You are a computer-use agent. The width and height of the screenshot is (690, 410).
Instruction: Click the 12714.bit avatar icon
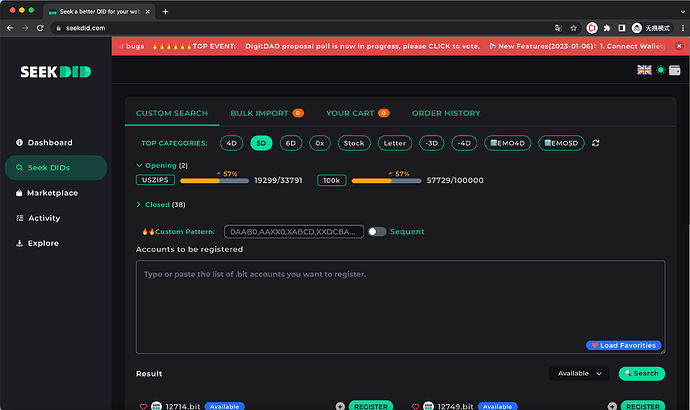156,406
